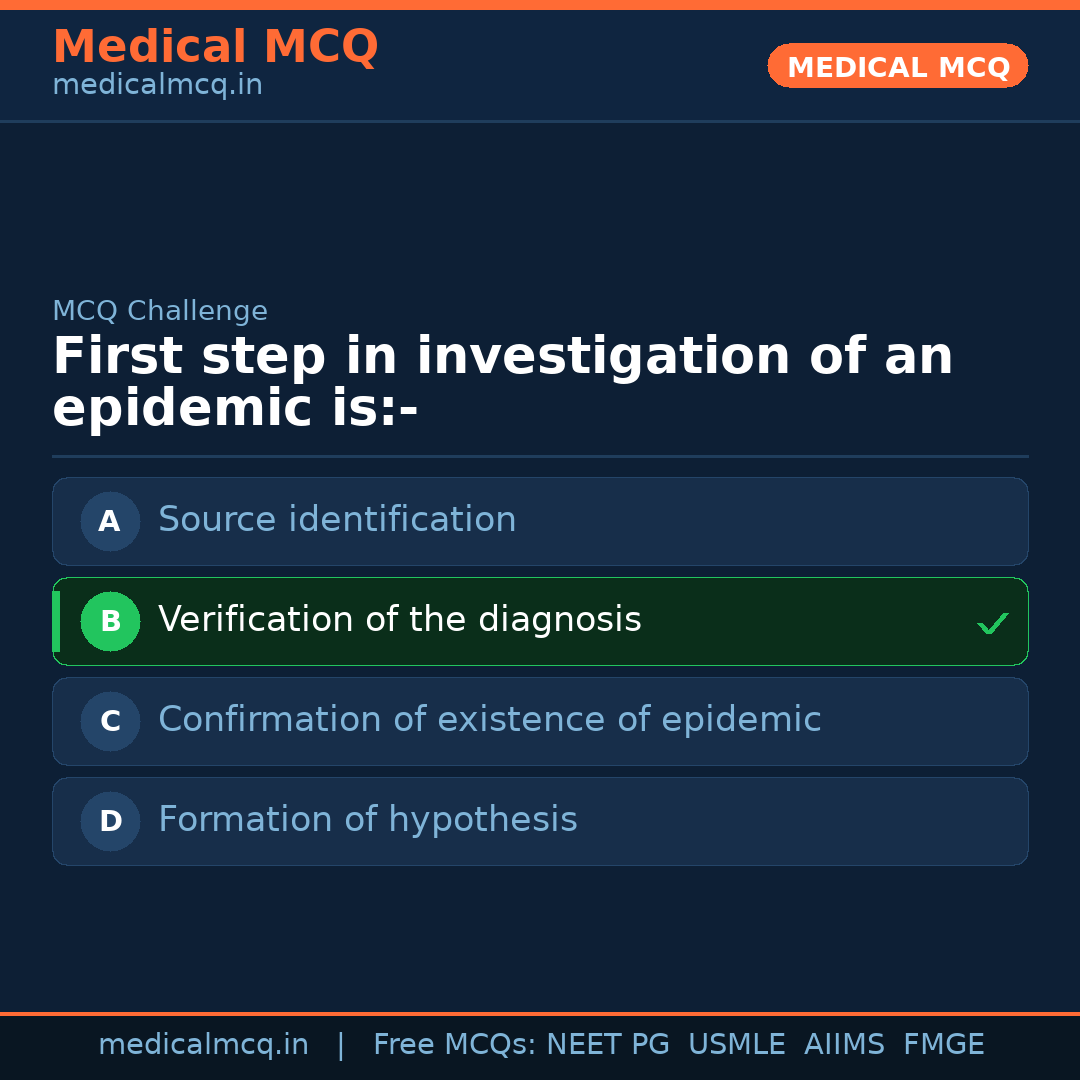Click USMLE in footer
The height and width of the screenshot is (1080, 1080).
coord(736,1045)
